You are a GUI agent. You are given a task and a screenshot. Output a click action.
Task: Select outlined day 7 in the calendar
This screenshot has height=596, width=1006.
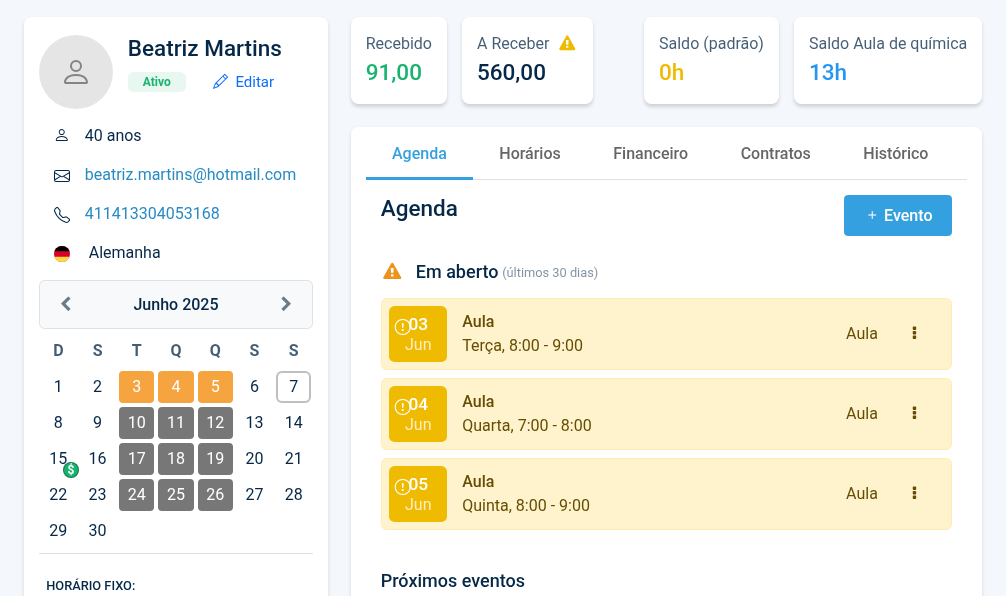[293, 387]
